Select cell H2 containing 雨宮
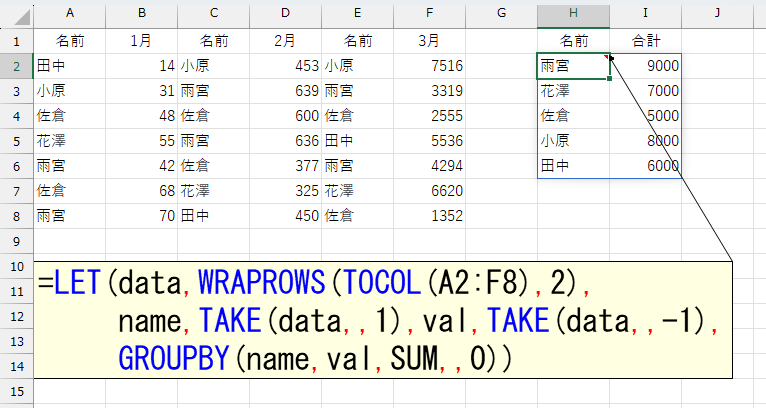 click(573, 66)
